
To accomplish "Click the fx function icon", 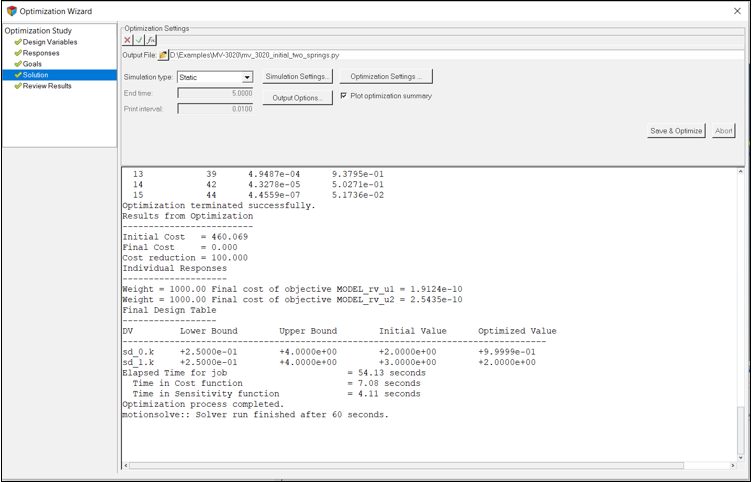I will click(x=151, y=40).
